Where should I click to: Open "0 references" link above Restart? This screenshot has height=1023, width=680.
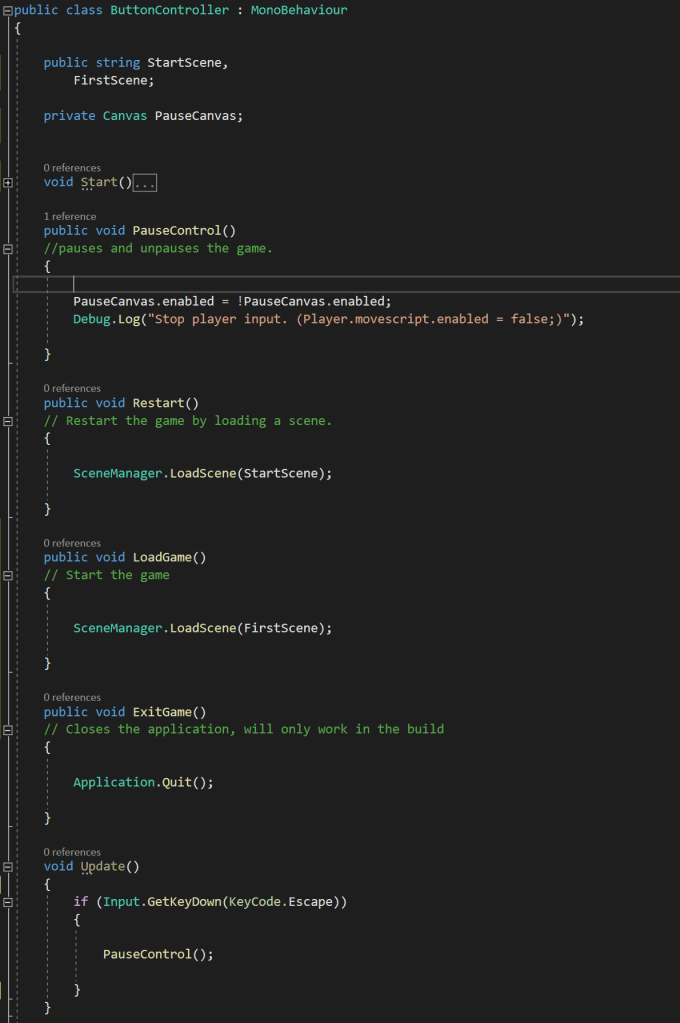pos(72,388)
